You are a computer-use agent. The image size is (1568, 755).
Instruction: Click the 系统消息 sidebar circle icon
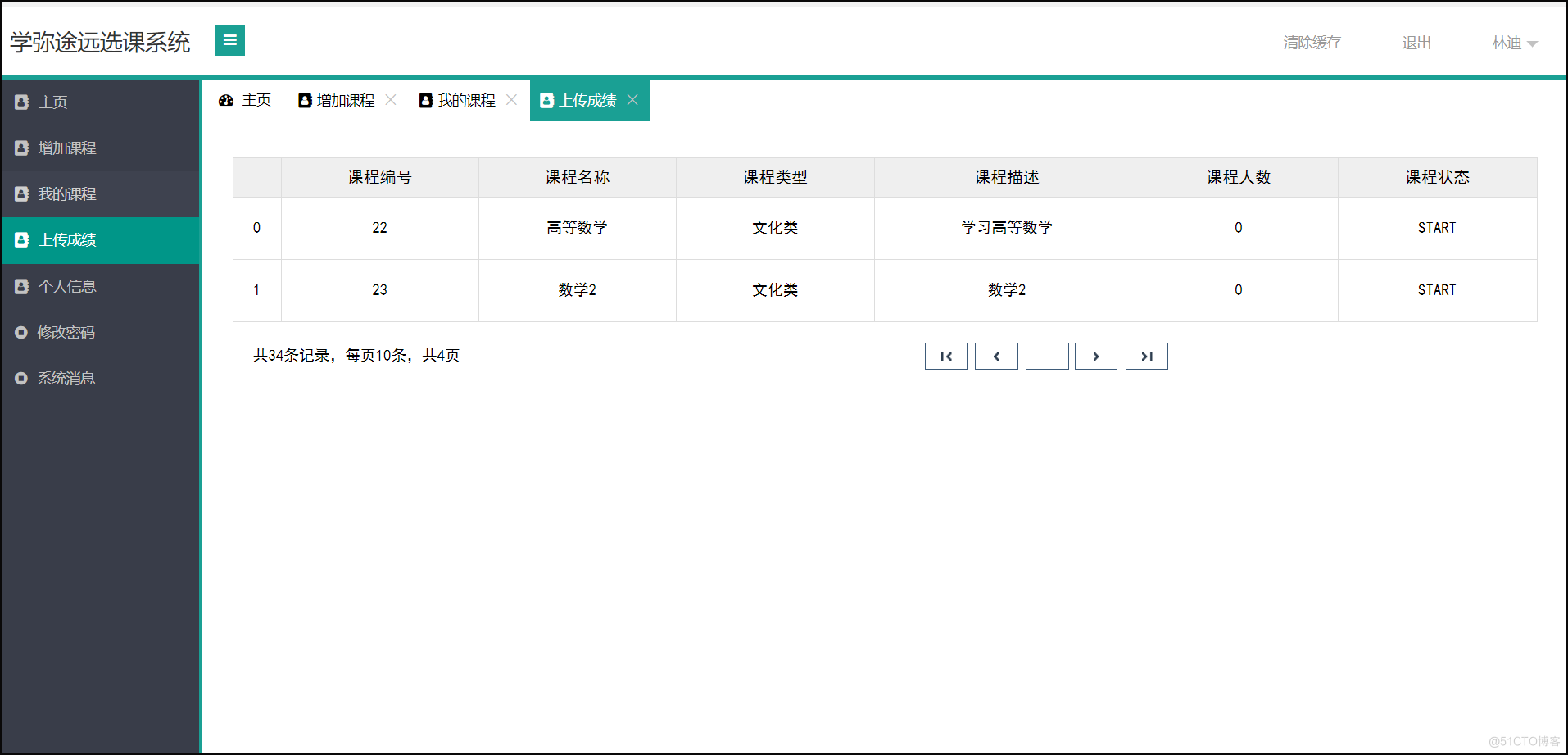tap(21, 379)
